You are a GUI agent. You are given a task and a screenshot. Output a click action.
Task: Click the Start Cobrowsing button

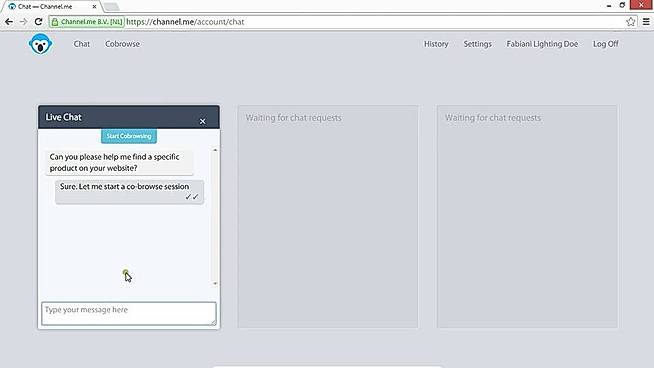[129, 136]
